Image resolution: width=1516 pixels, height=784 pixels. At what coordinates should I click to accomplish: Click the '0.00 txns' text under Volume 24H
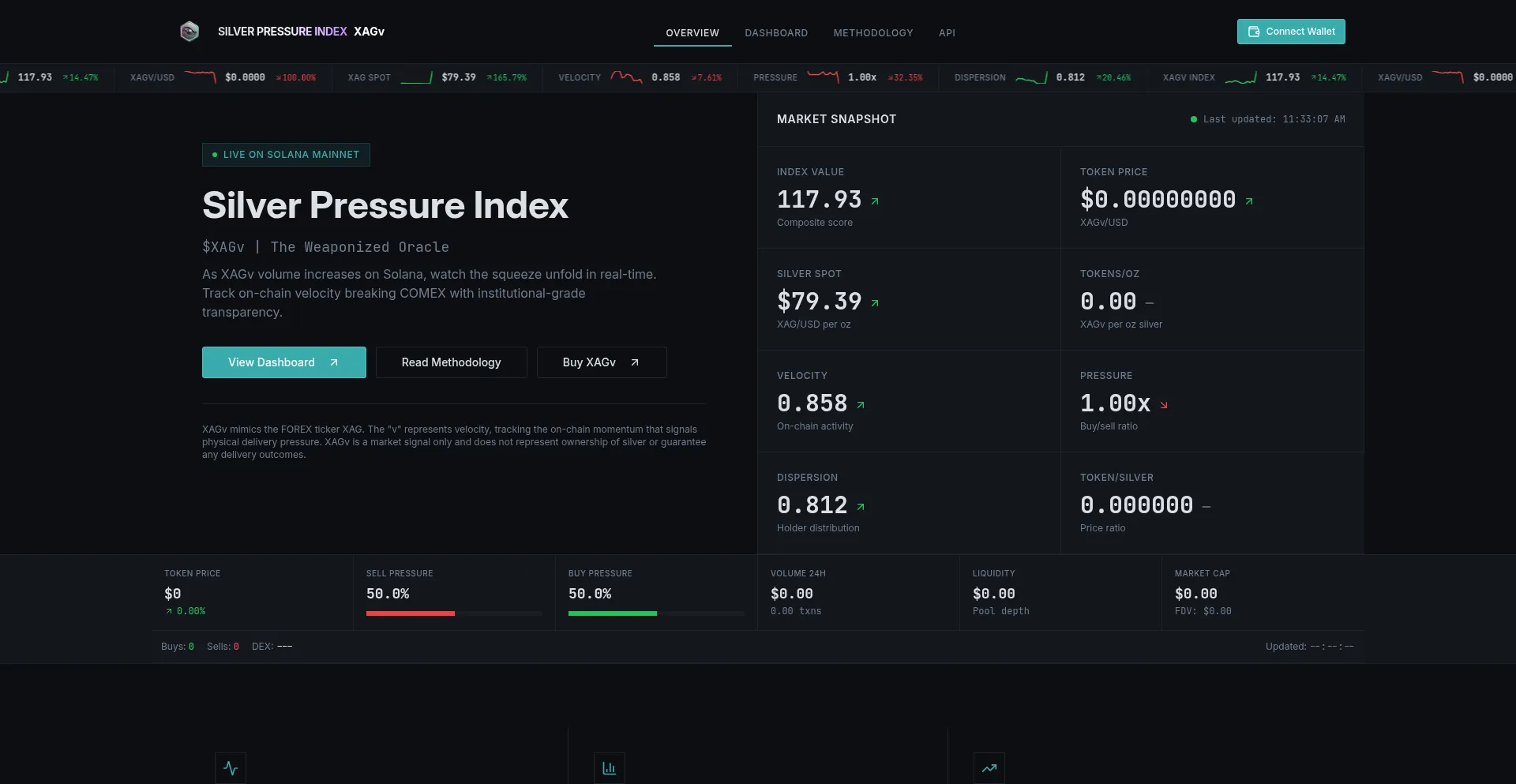pyautogui.click(x=796, y=611)
